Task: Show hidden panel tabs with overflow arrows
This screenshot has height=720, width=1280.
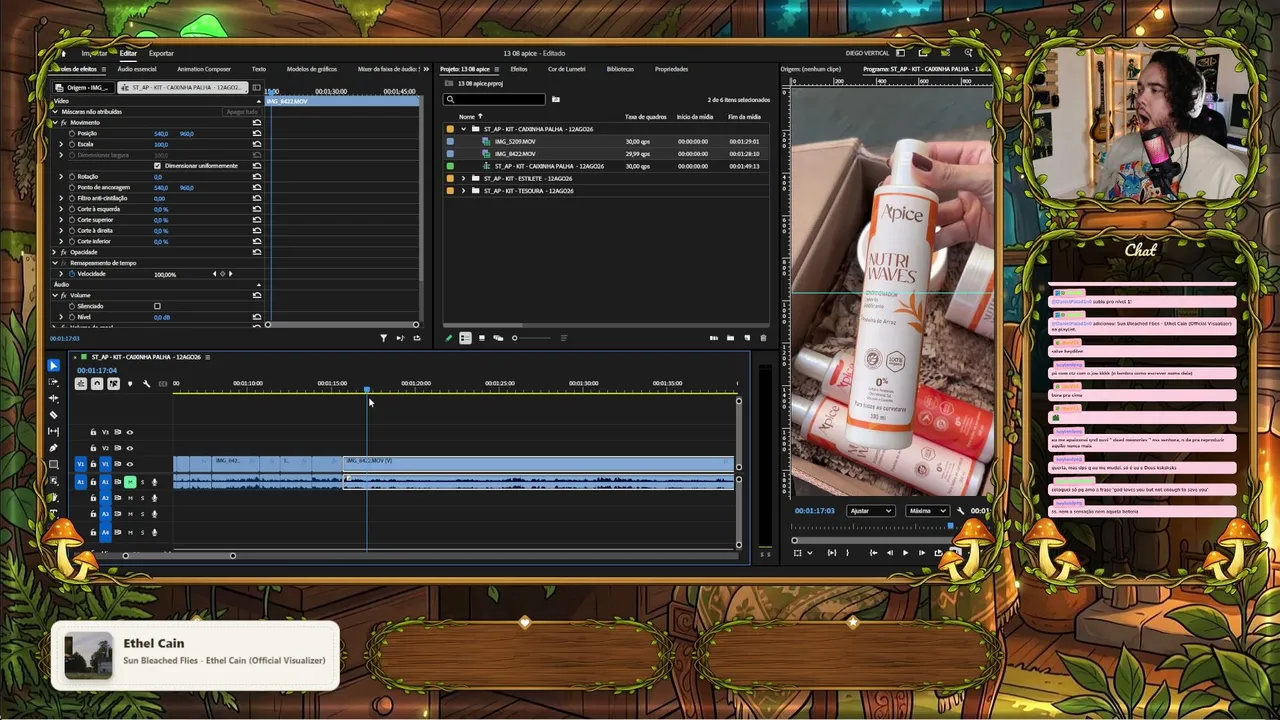Action: tap(427, 69)
